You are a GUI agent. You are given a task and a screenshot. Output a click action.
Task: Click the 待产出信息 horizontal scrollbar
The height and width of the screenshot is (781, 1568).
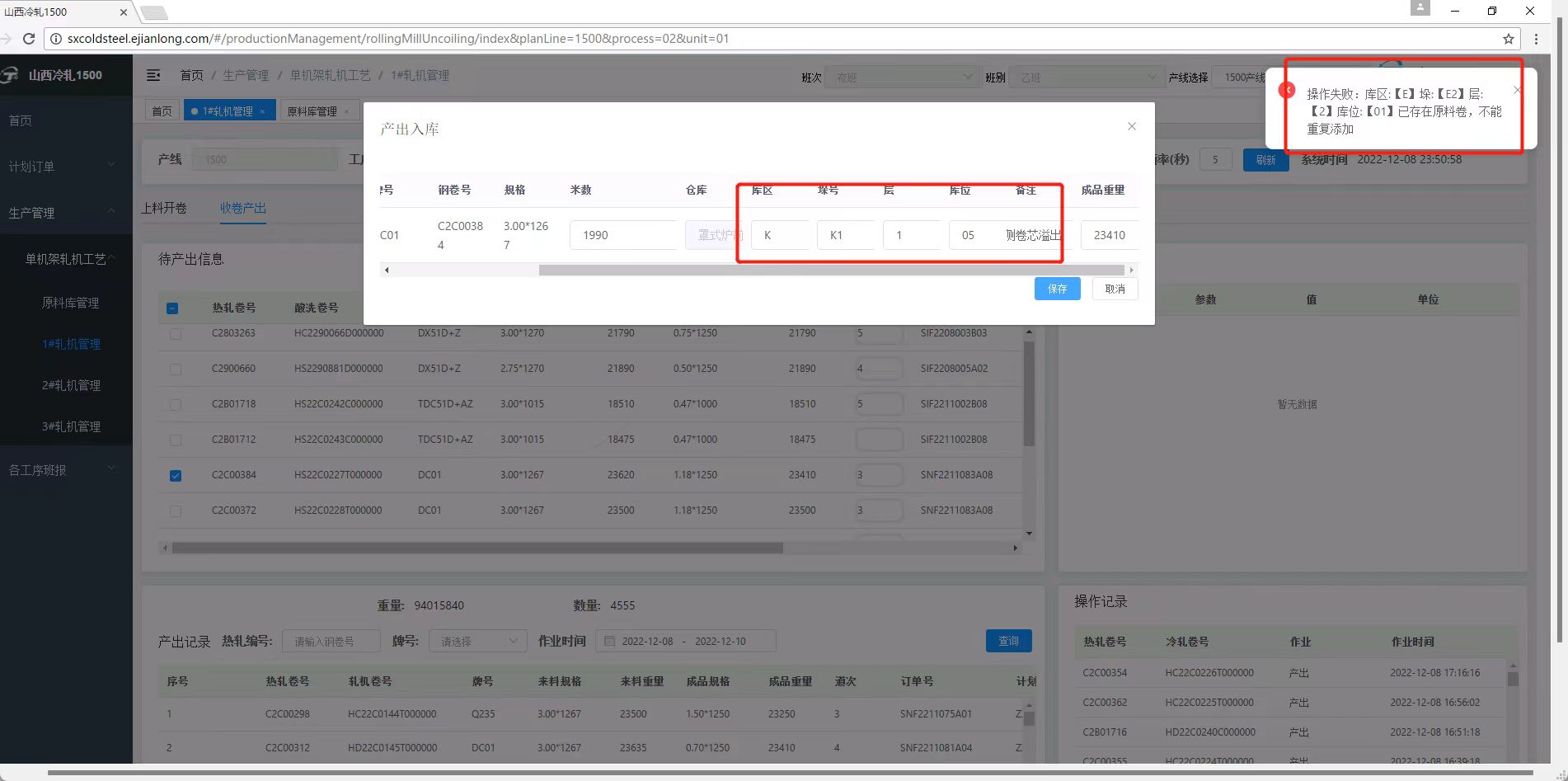click(477, 548)
